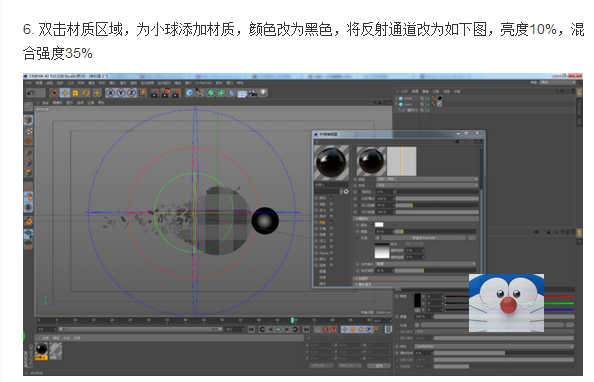Select the Rotate tool in top toolbar

[86, 93]
